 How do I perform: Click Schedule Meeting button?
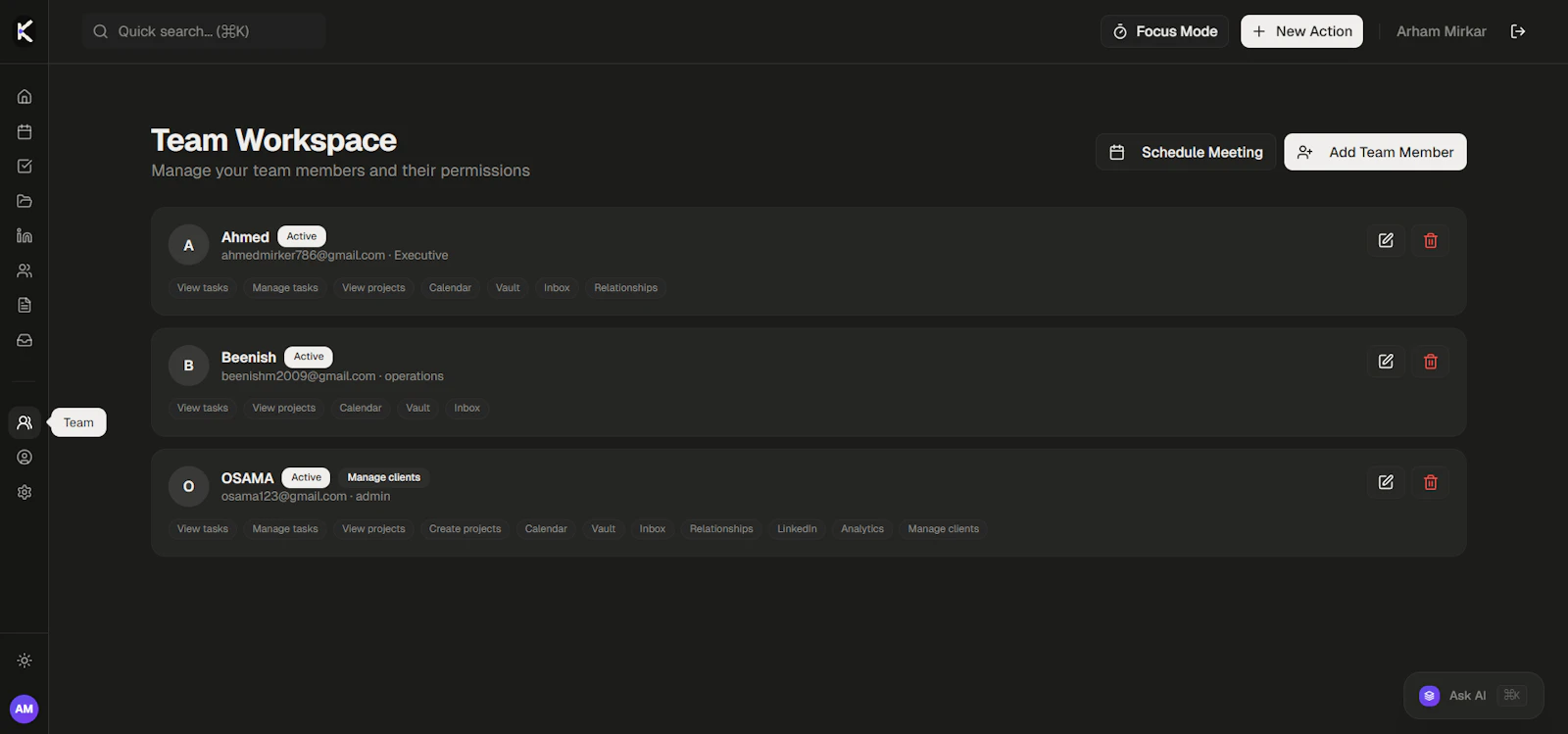click(1186, 152)
